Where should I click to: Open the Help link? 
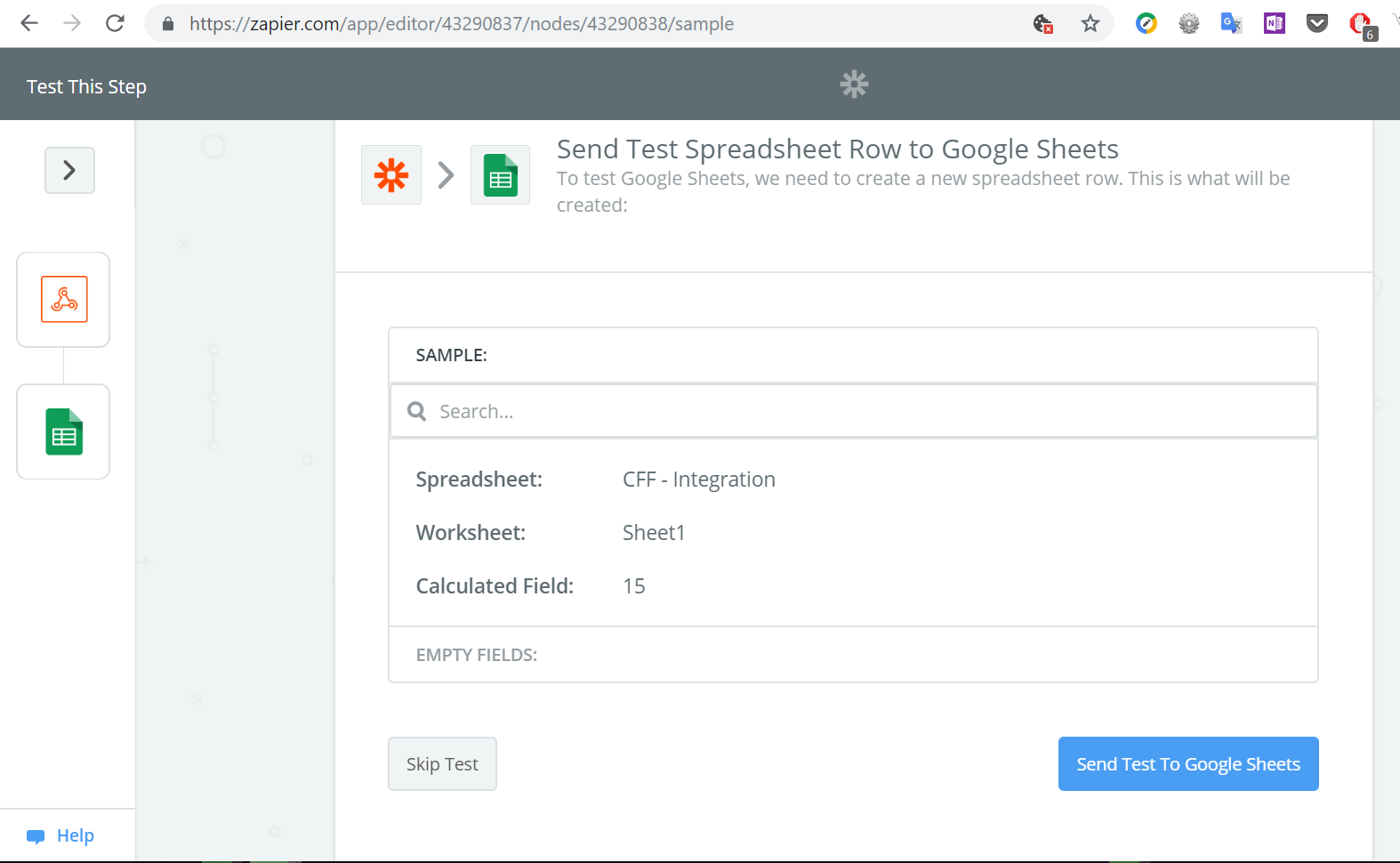tap(76, 835)
